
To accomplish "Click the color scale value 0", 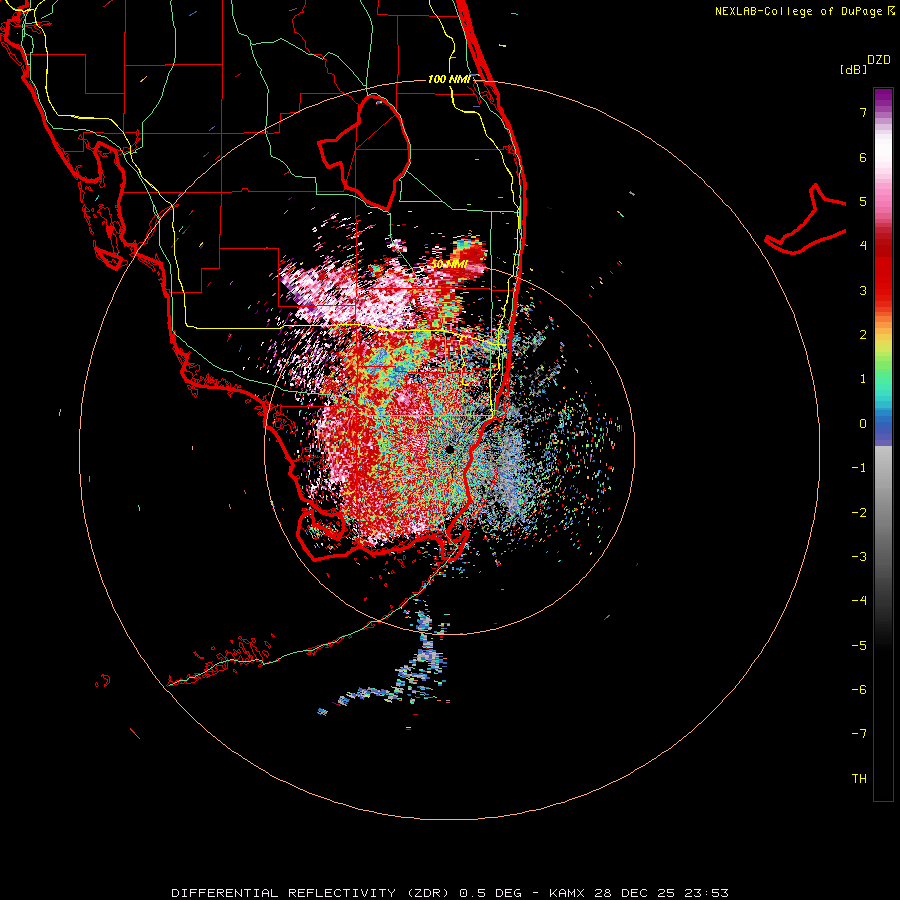I will 863,424.
